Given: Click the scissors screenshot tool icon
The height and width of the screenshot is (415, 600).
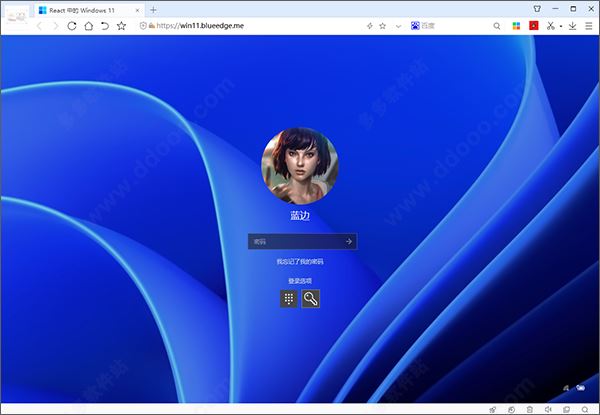Looking at the screenshot, I should click(551, 26).
